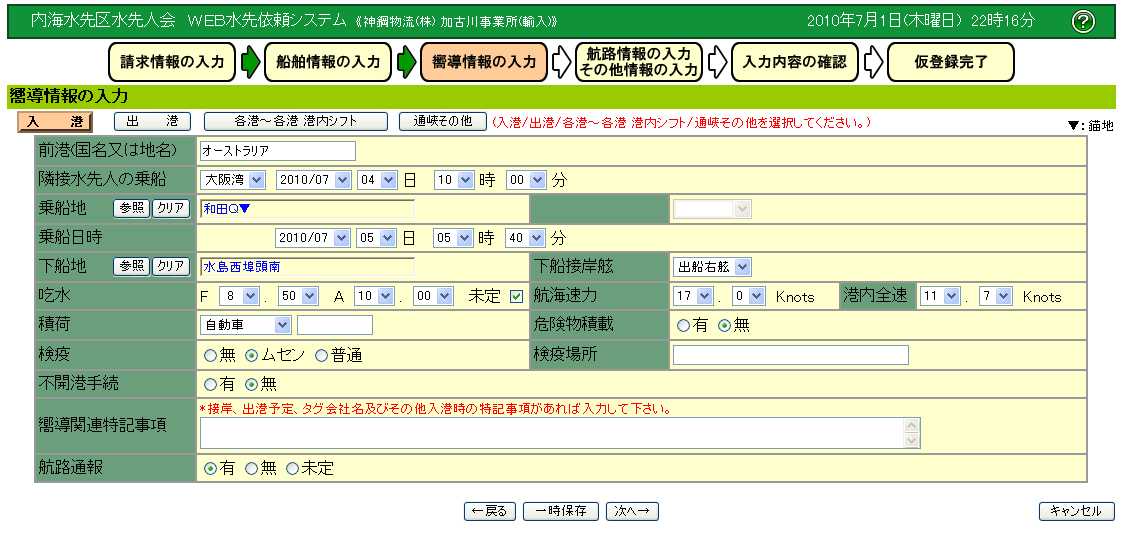Viewport: 1129px width, 538px height.
Task: Click 参照 button for 乗船地
Action: 132,208
